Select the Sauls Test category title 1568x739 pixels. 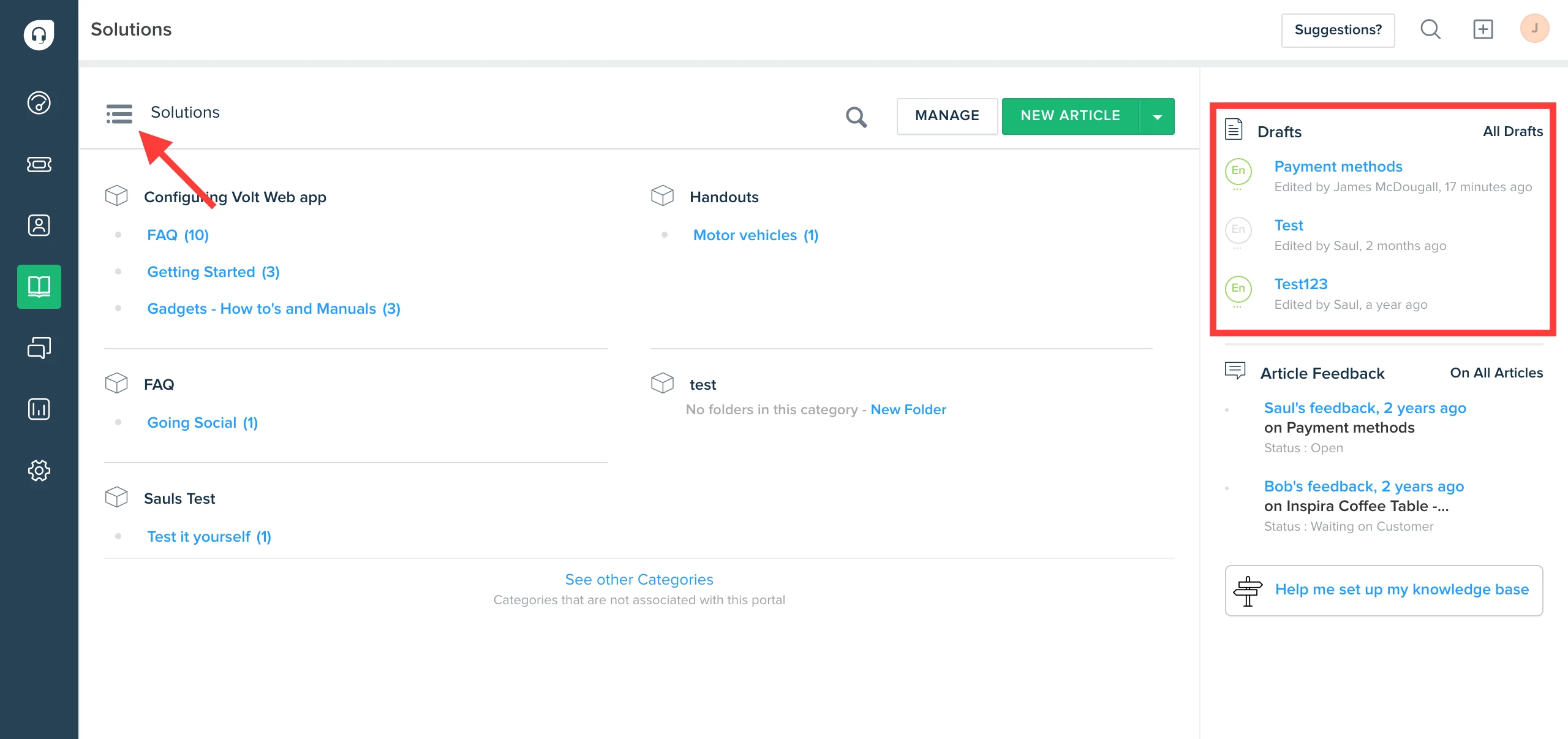point(179,499)
